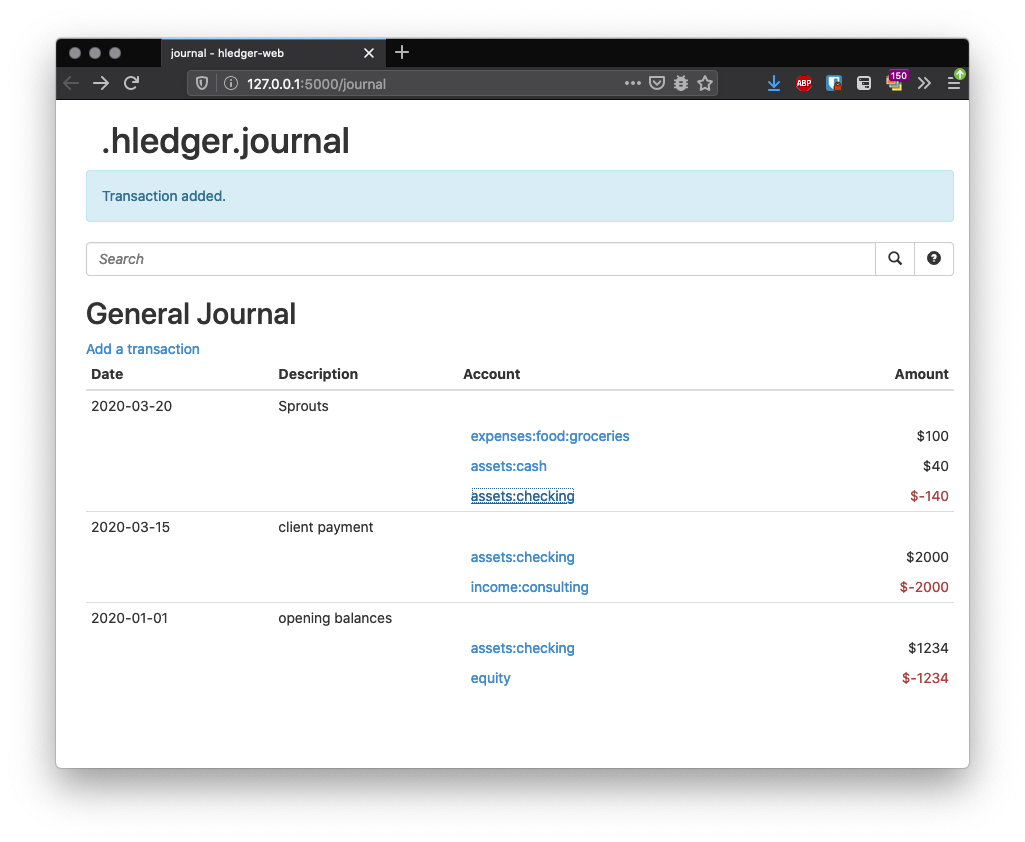Click the opening balances description
Image resolution: width=1025 pixels, height=842 pixels.
(335, 618)
